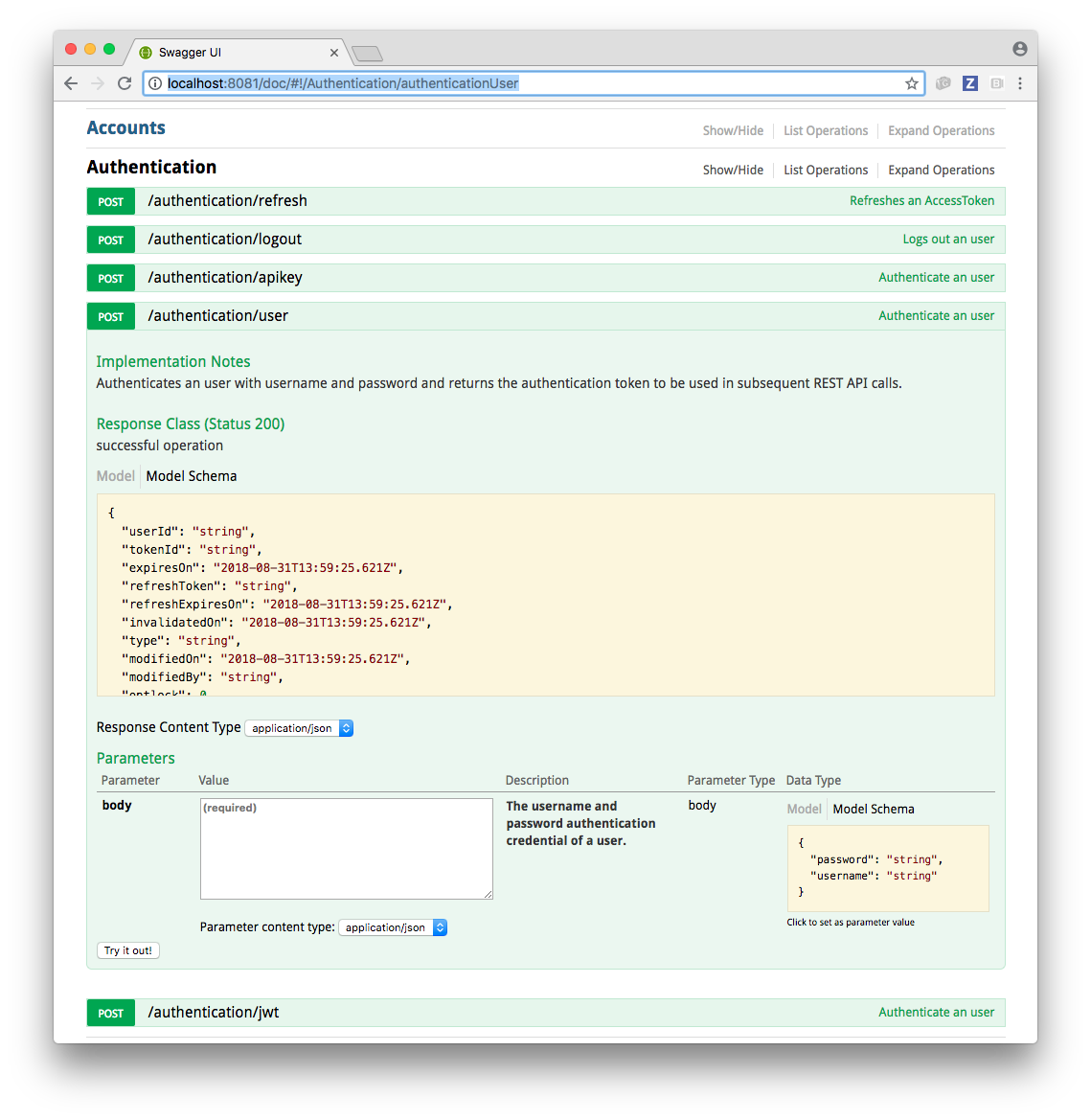Expand the /authentication/refresh endpoint
Screen dimensions: 1091x1120
[227, 200]
